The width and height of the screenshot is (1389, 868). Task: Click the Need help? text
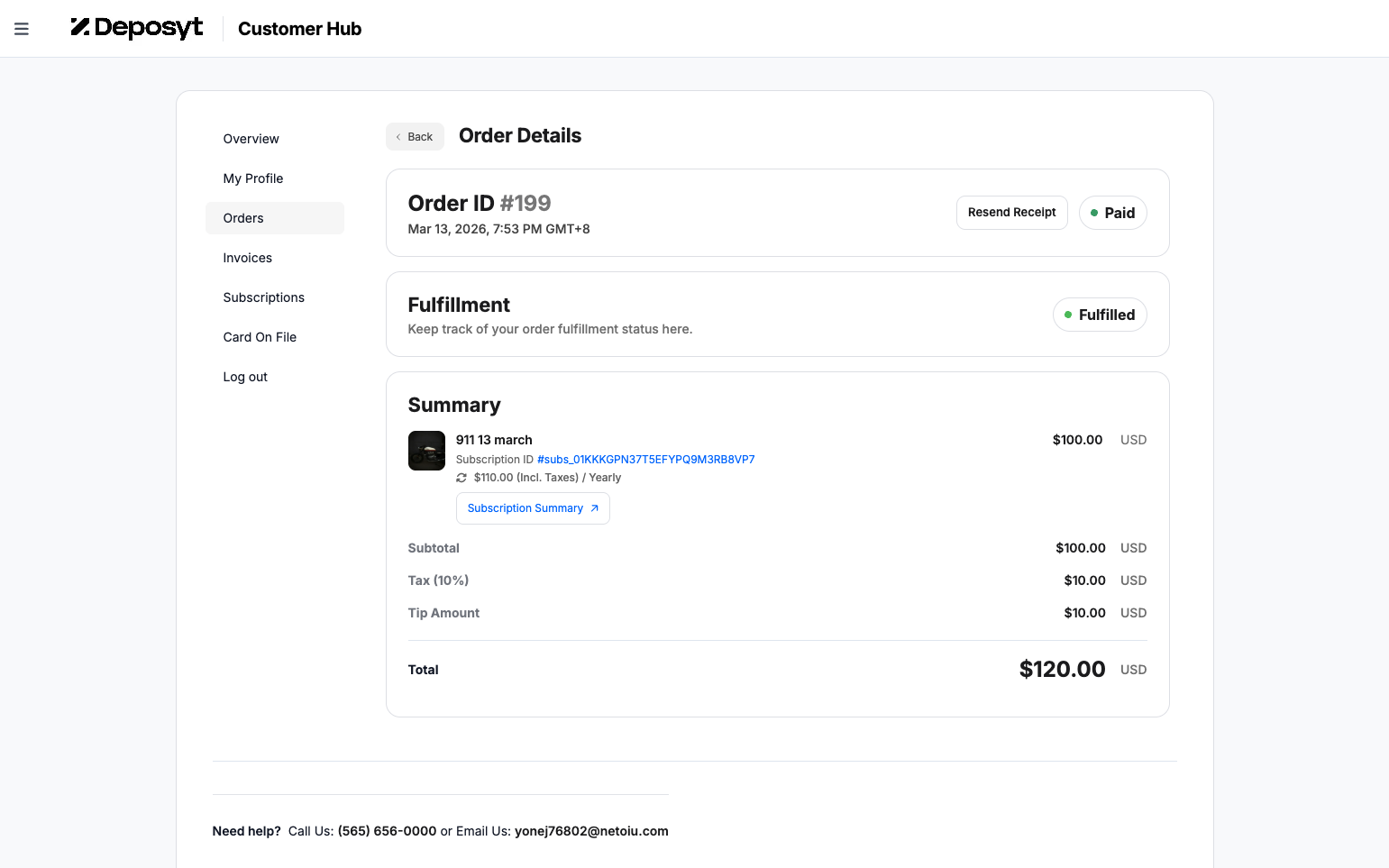247,831
